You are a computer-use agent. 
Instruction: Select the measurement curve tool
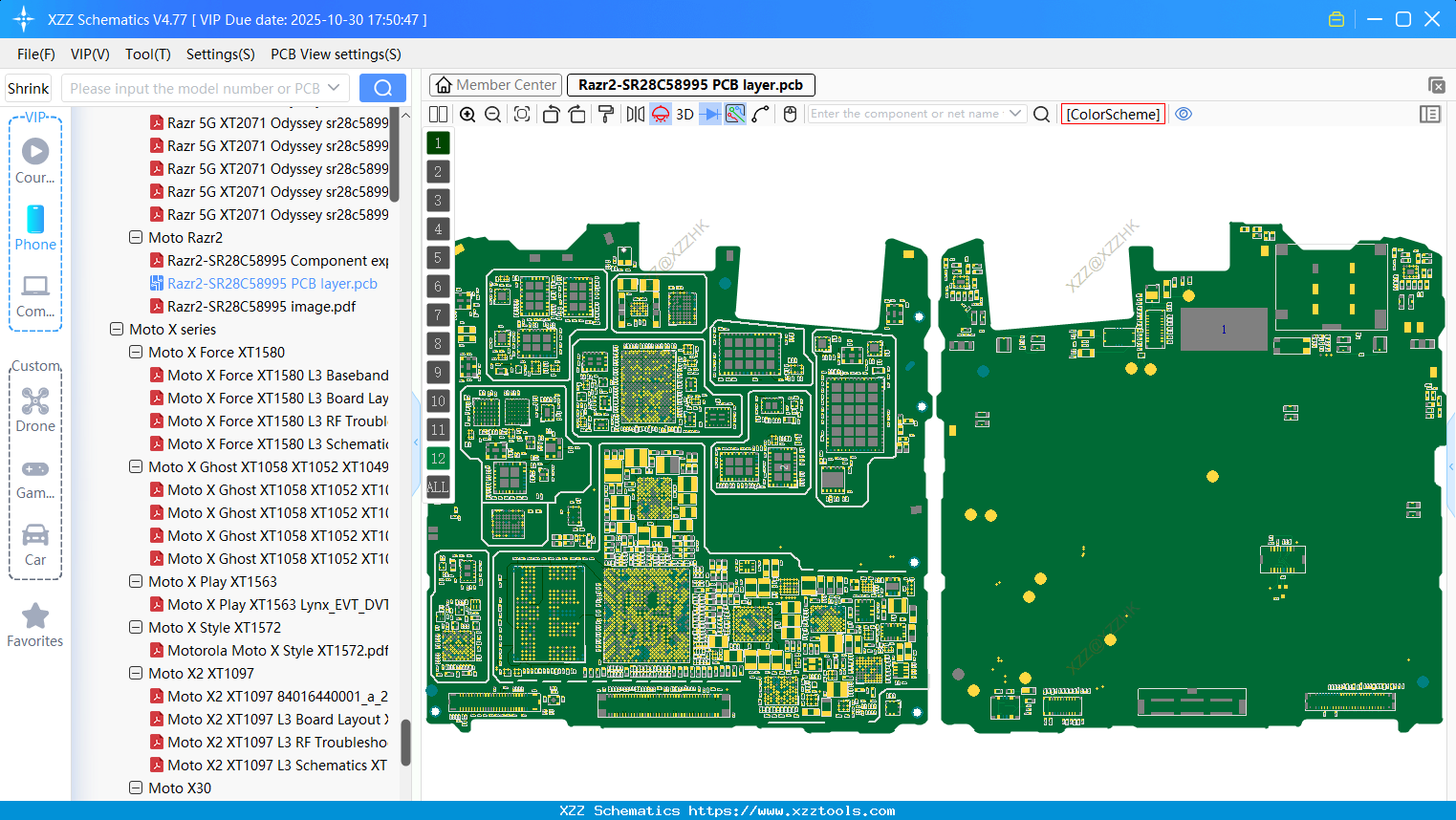(760, 114)
